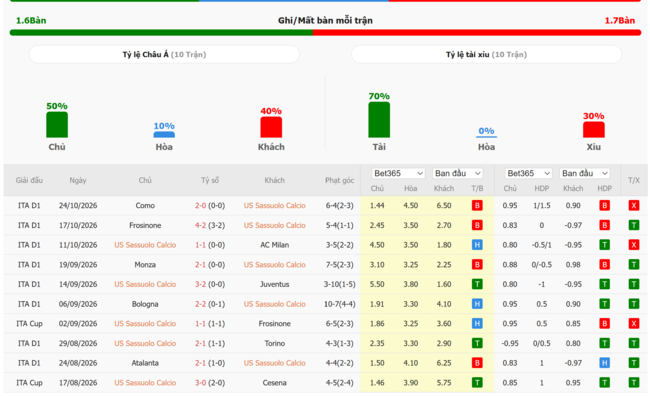Click HDP column B badge in 24/10/2026 Como row
Viewport: 650px width, 396px height.
click(604, 205)
